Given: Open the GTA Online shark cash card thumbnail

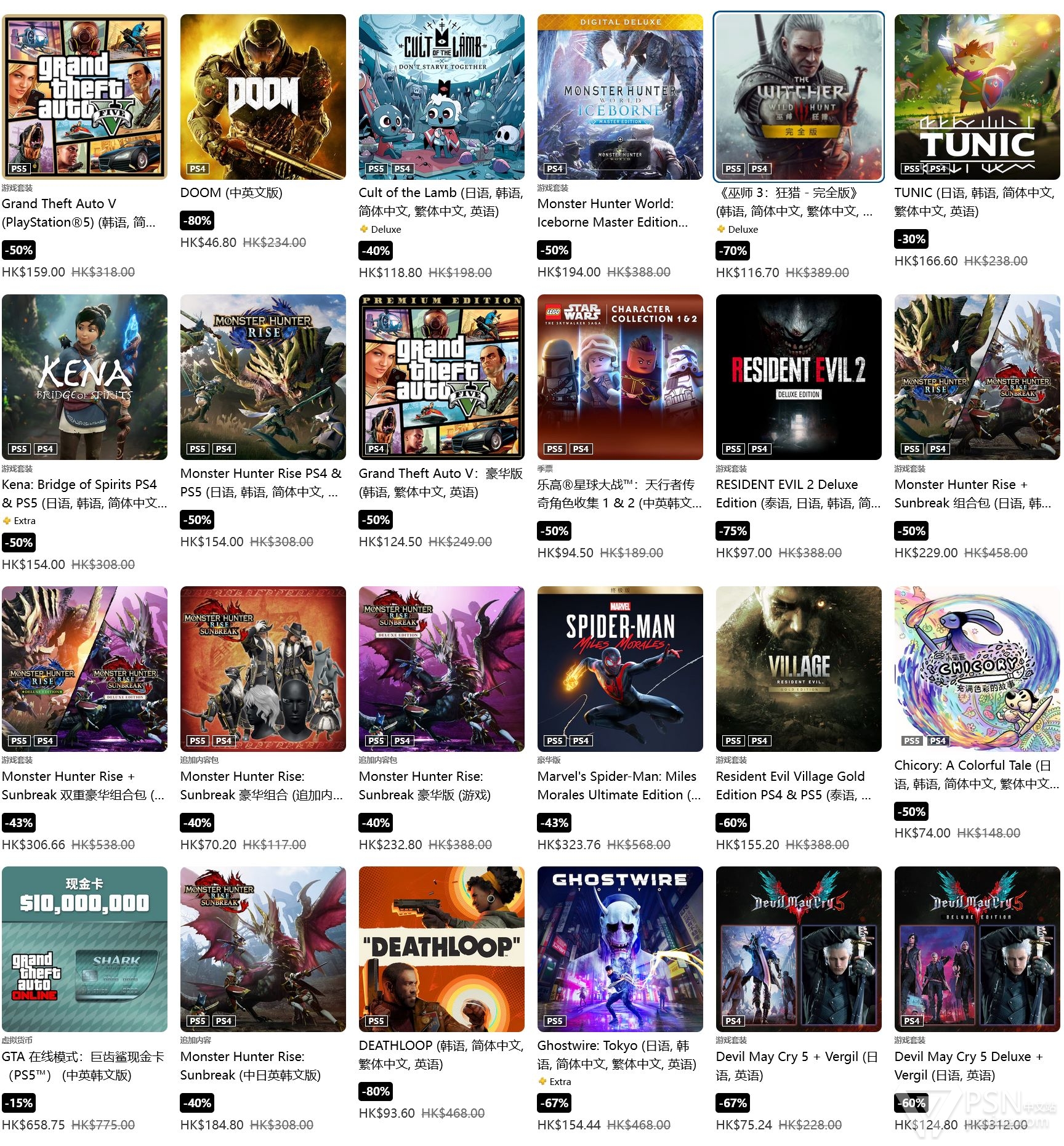Looking at the screenshot, I should (84, 949).
